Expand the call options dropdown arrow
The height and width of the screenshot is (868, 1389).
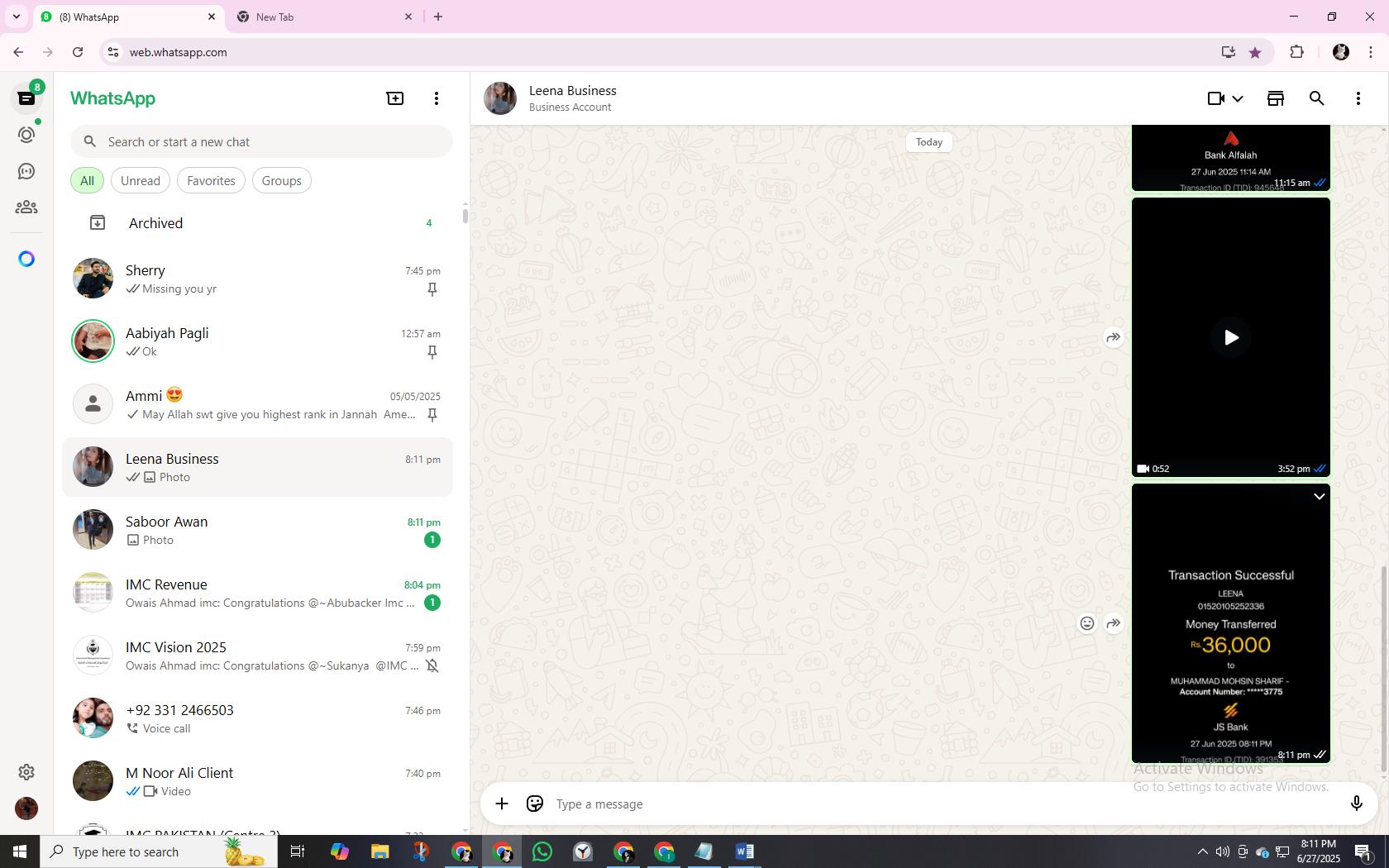1238,98
